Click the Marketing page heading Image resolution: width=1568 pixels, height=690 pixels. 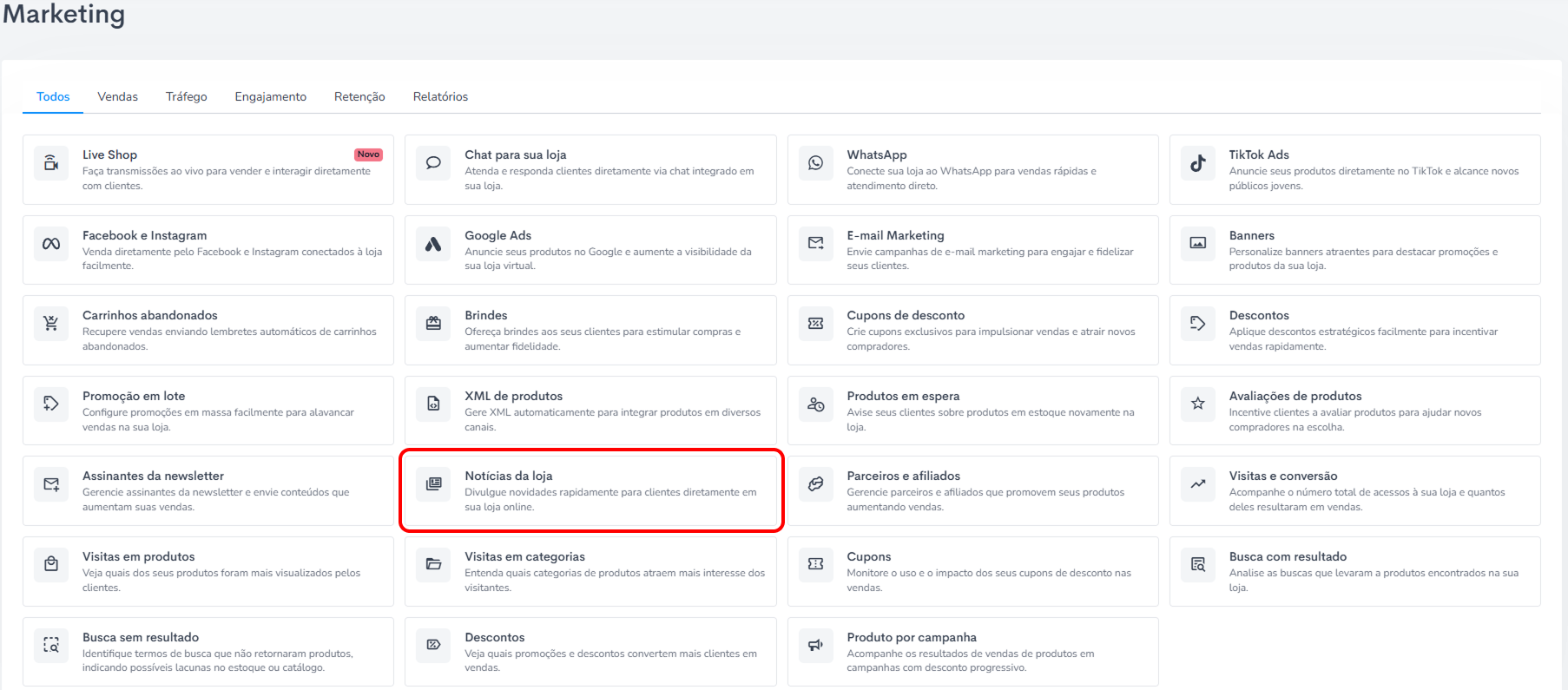click(x=64, y=14)
